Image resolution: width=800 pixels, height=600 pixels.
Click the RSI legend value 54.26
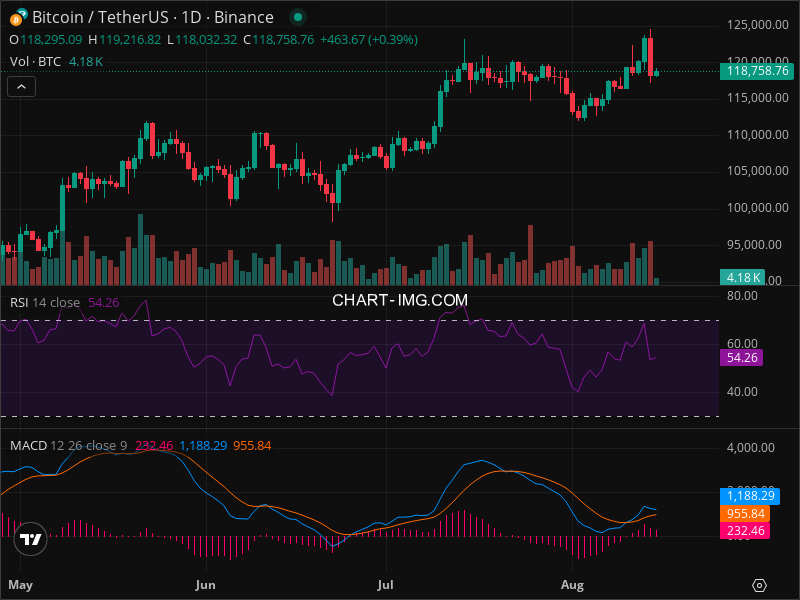pyautogui.click(x=104, y=303)
